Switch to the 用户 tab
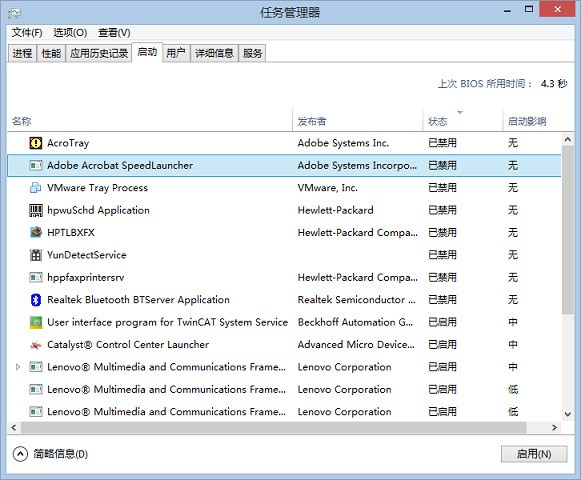Image resolution: width=581 pixels, height=480 pixels. pyautogui.click(x=176, y=53)
